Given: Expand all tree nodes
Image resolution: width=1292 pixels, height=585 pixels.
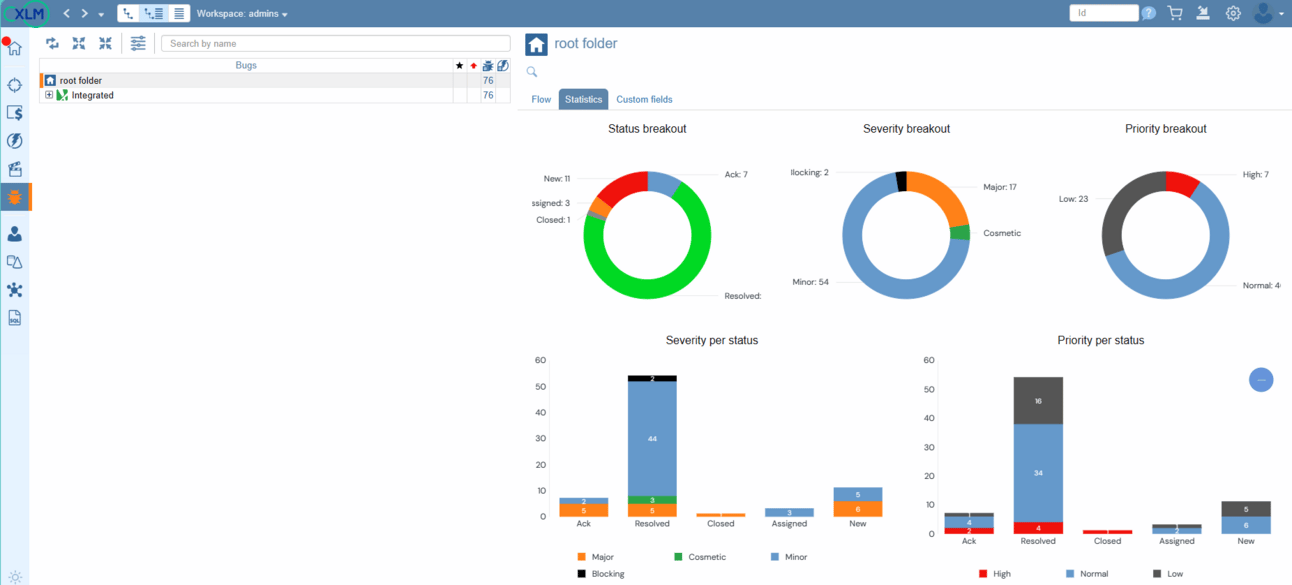Looking at the screenshot, I should pyautogui.click(x=79, y=43).
